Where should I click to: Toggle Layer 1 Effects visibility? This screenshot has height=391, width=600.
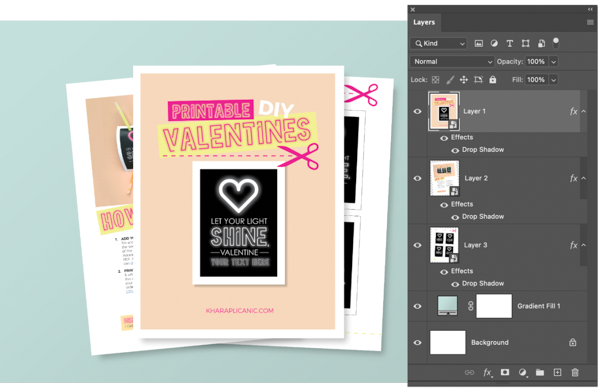point(444,138)
